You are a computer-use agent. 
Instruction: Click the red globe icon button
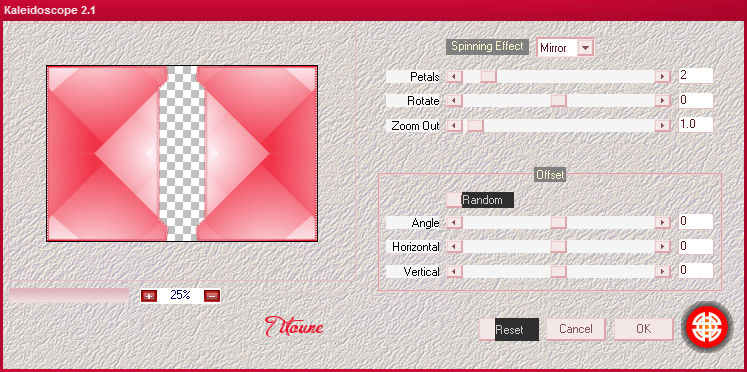(x=707, y=328)
